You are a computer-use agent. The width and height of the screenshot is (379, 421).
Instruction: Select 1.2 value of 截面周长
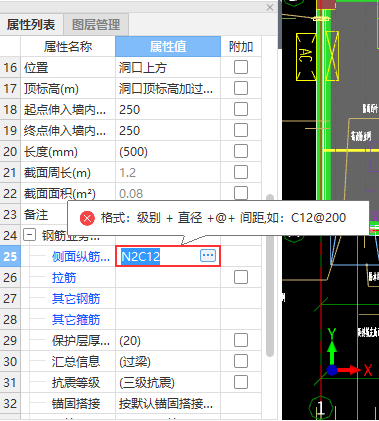click(168, 173)
